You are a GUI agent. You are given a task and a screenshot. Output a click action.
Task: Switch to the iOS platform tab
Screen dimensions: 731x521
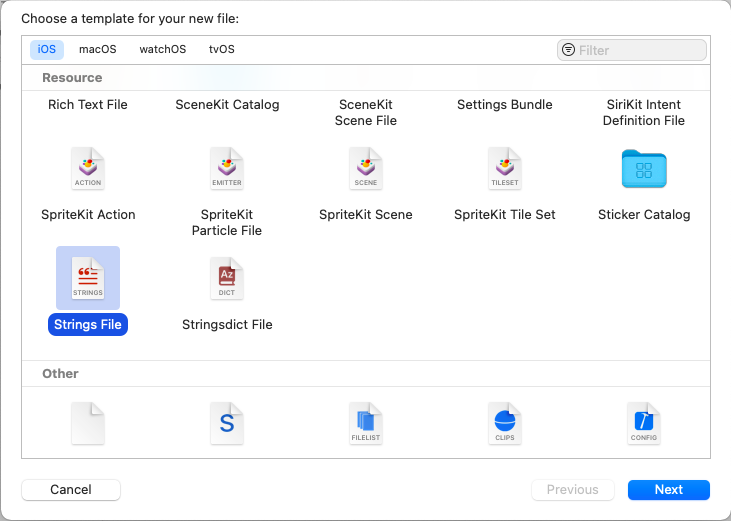click(47, 49)
